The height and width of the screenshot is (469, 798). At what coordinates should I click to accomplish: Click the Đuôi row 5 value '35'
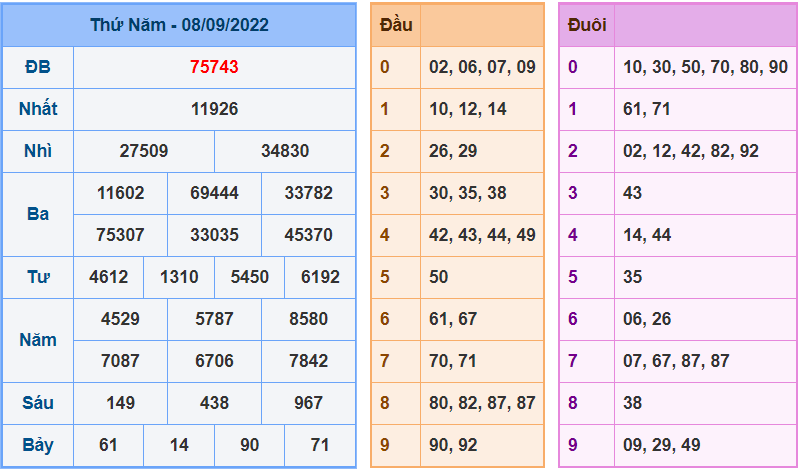click(633, 277)
